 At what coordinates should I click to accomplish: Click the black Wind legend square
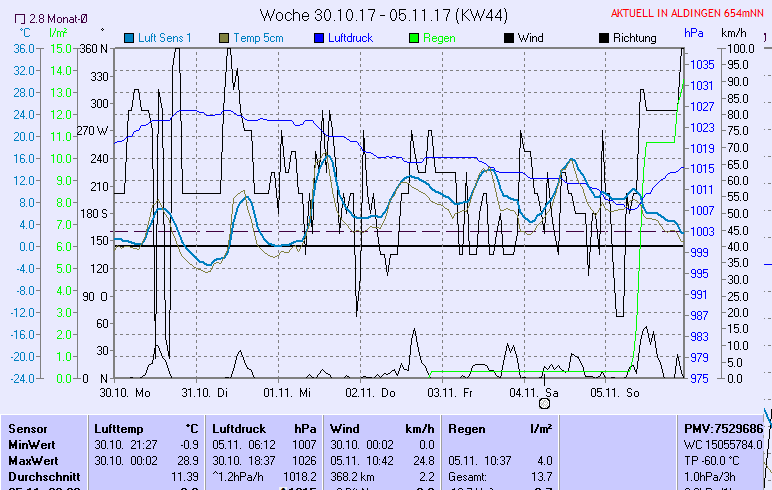509,38
